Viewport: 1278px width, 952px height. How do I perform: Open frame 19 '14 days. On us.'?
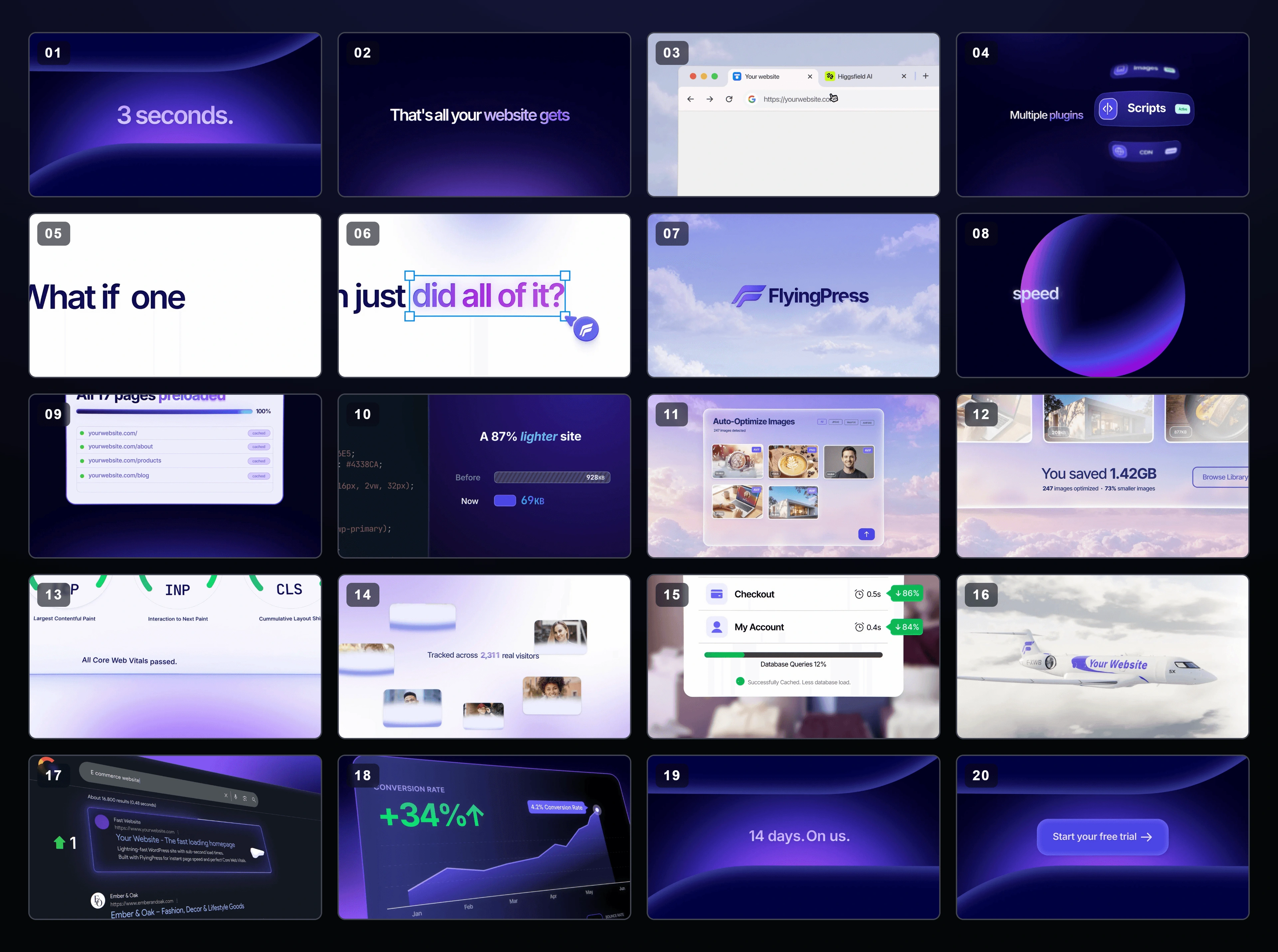793,837
